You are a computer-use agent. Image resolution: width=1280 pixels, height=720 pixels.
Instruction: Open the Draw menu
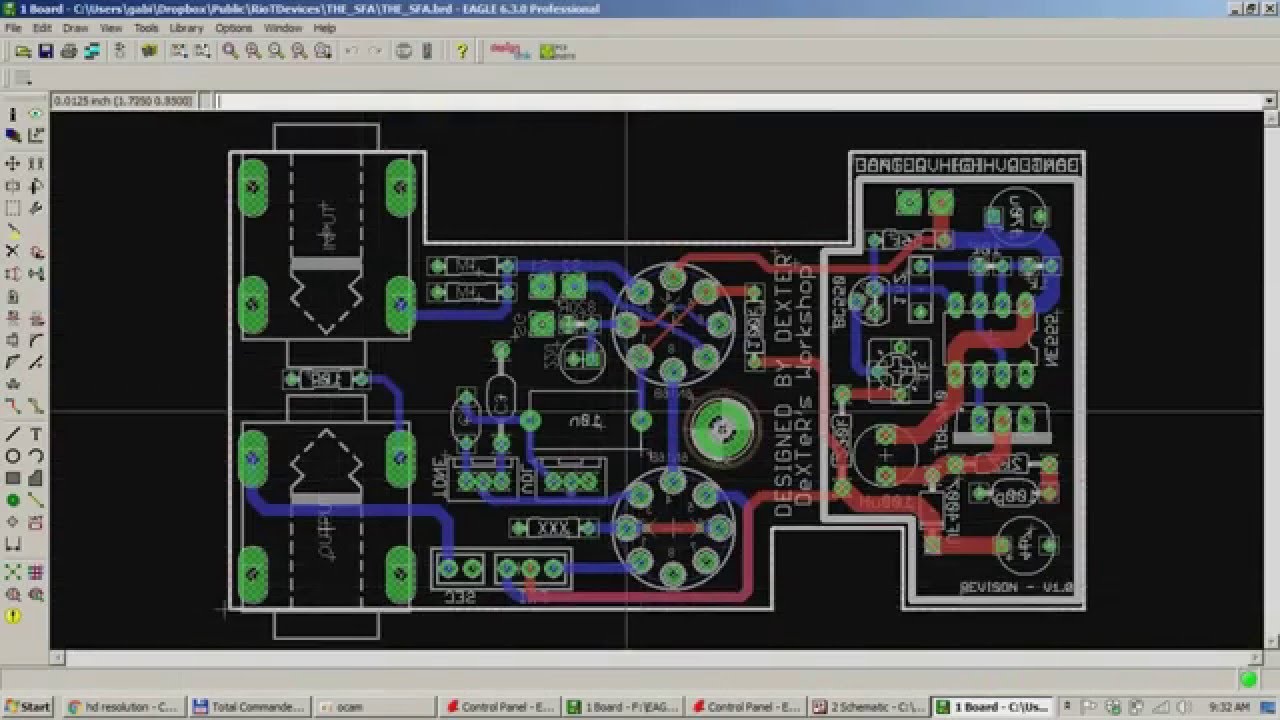tap(75, 28)
